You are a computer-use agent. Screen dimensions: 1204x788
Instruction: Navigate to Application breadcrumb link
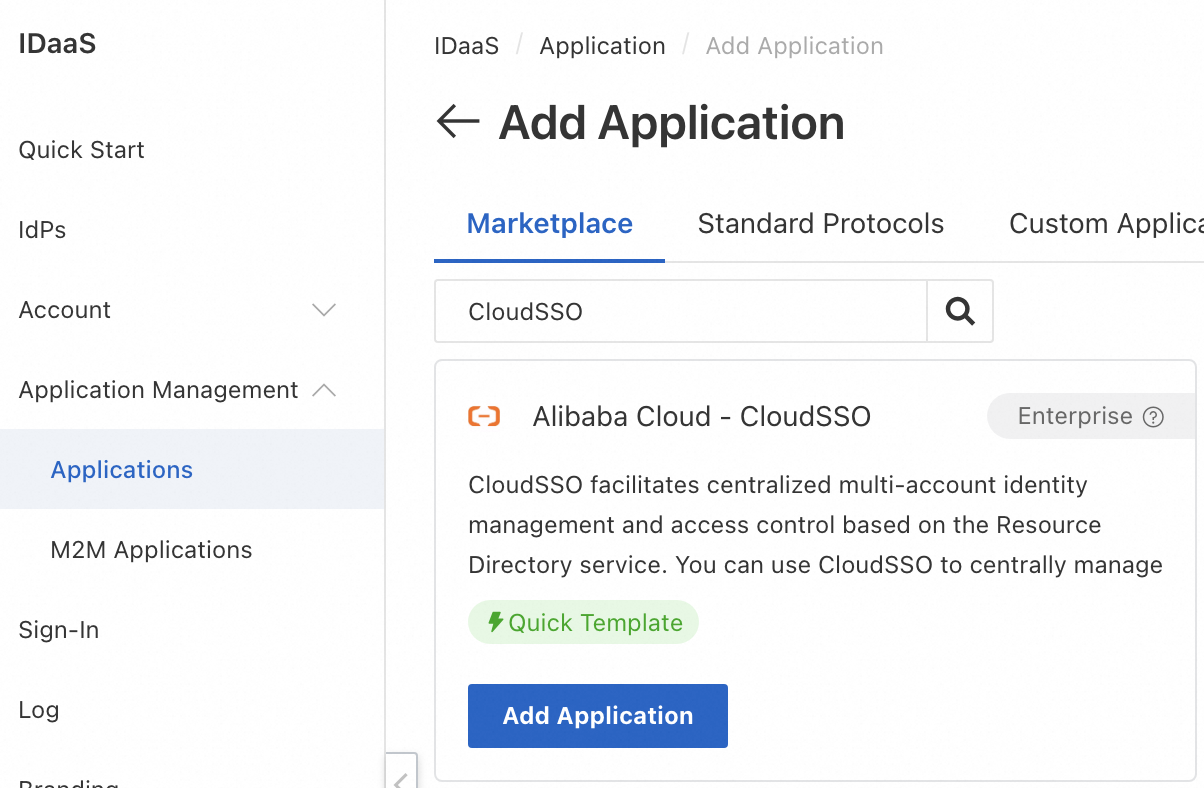(602, 46)
